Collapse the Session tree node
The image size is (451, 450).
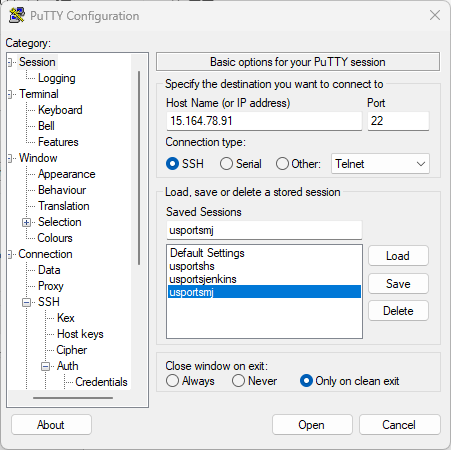(10, 62)
